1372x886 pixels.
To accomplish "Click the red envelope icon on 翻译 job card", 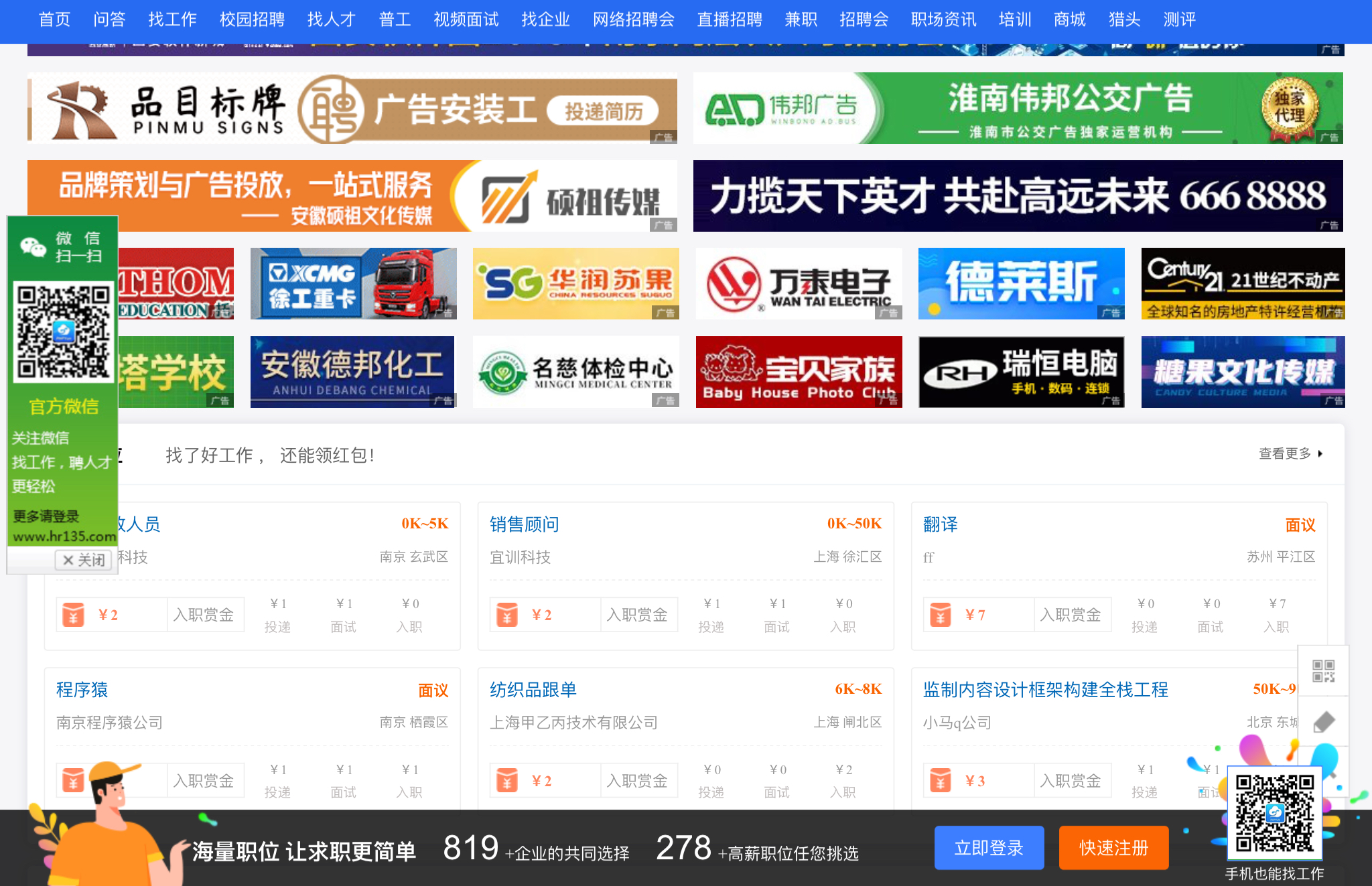I will click(x=941, y=614).
